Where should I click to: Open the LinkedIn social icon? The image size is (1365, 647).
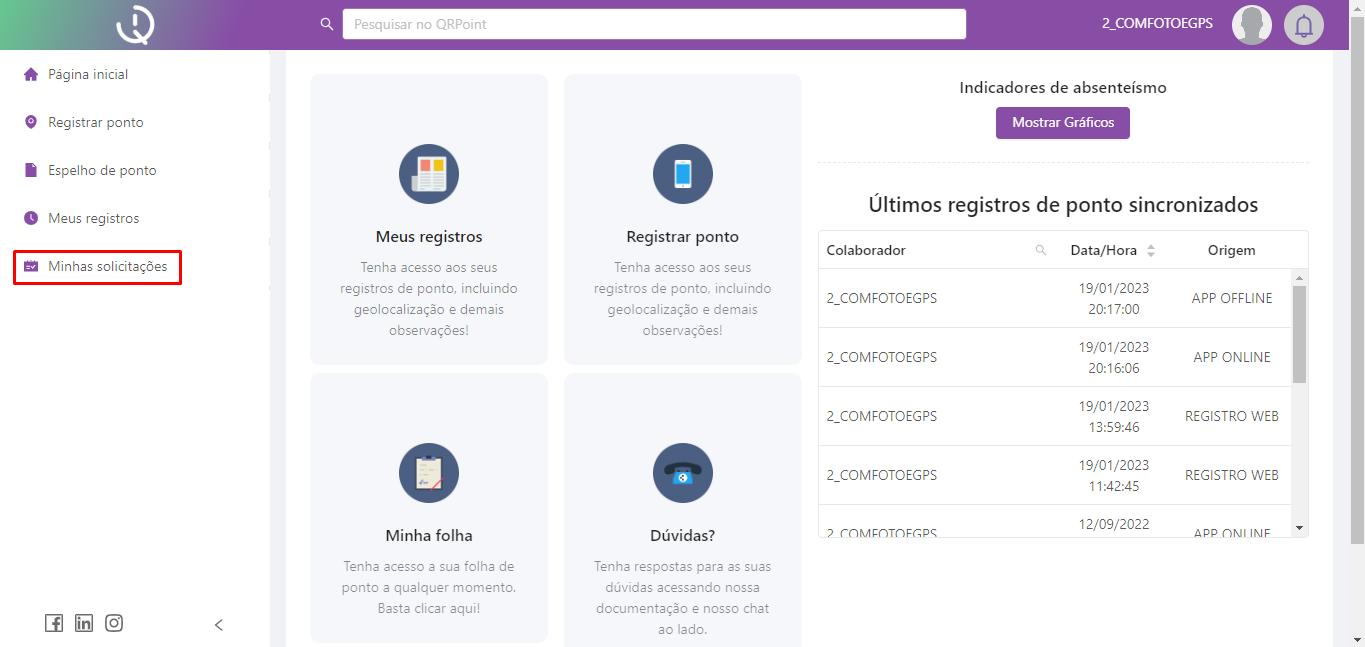84,623
